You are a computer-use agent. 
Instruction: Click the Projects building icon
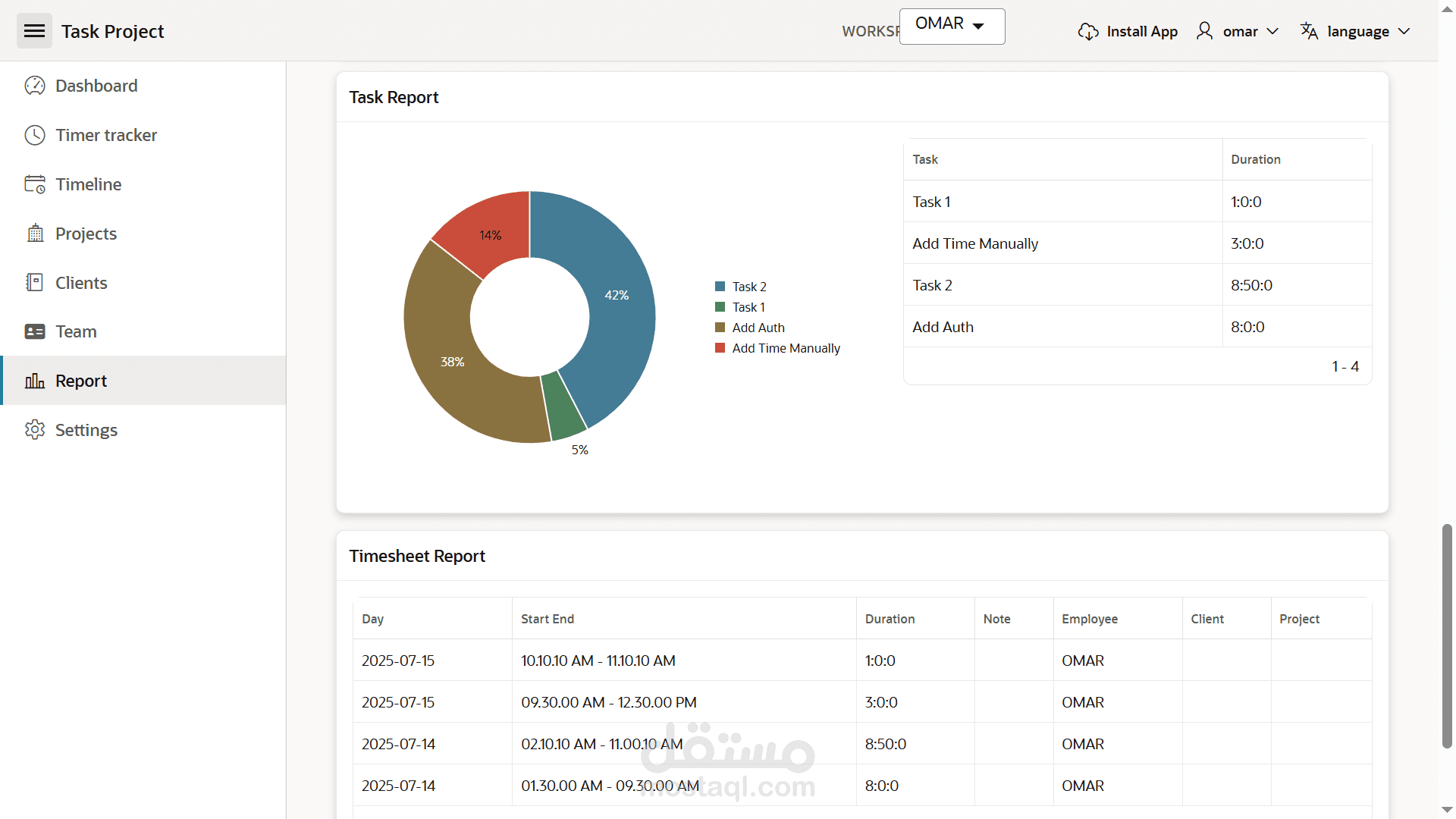point(35,234)
